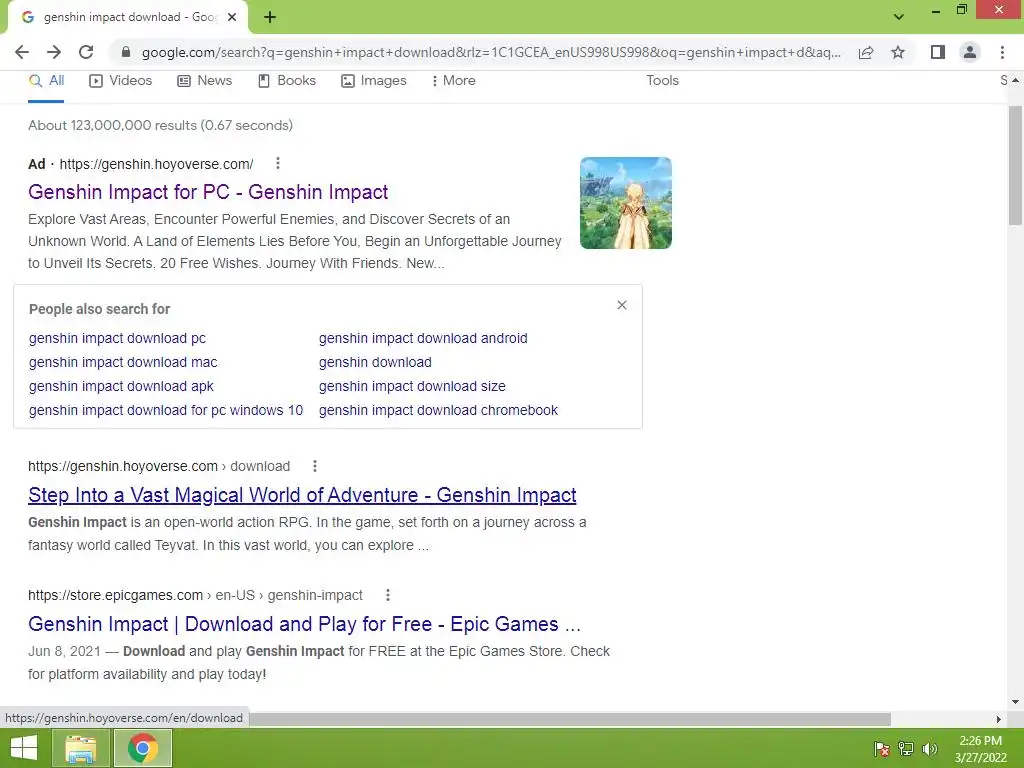The width and height of the screenshot is (1024, 768).
Task: View site information via the padlock icon
Action: click(x=126, y=52)
